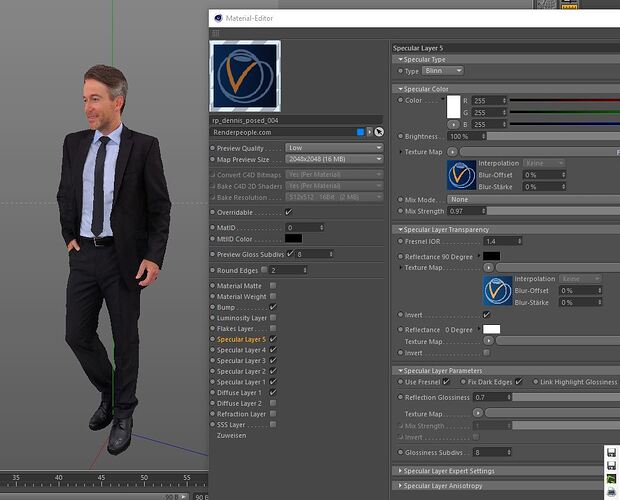This screenshot has height=500, width=620.
Task: Enable the Round Edges checkbox
Action: [x=264, y=270]
